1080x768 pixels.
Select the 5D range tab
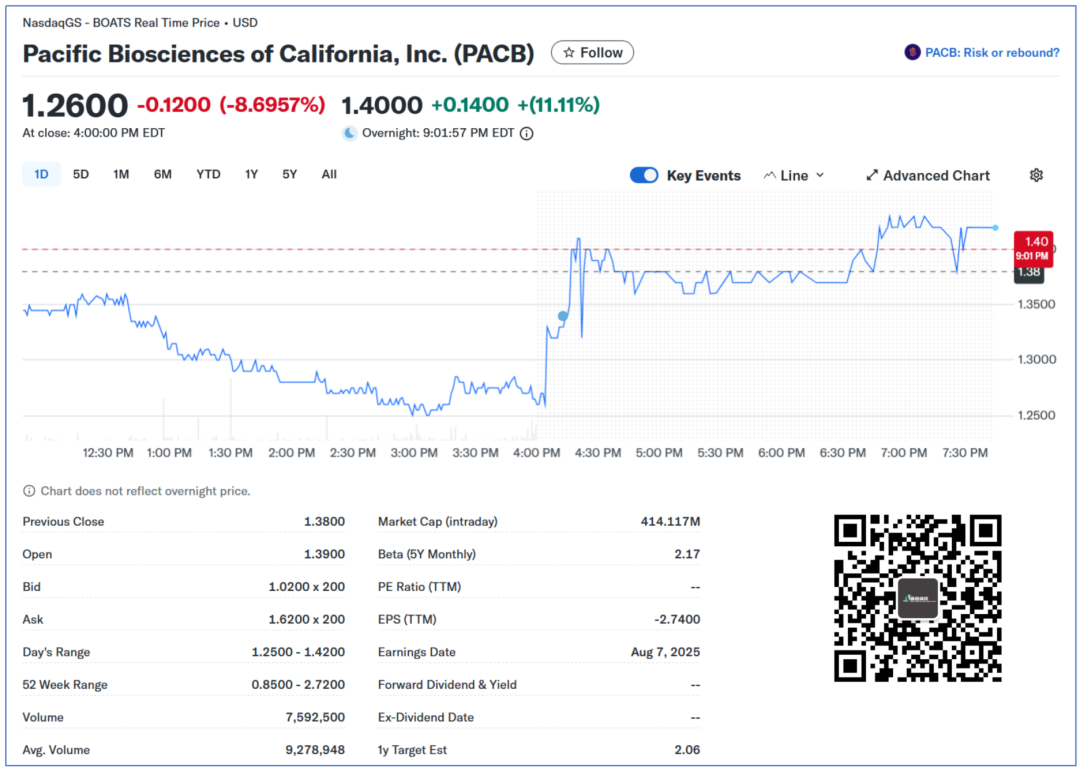click(81, 174)
